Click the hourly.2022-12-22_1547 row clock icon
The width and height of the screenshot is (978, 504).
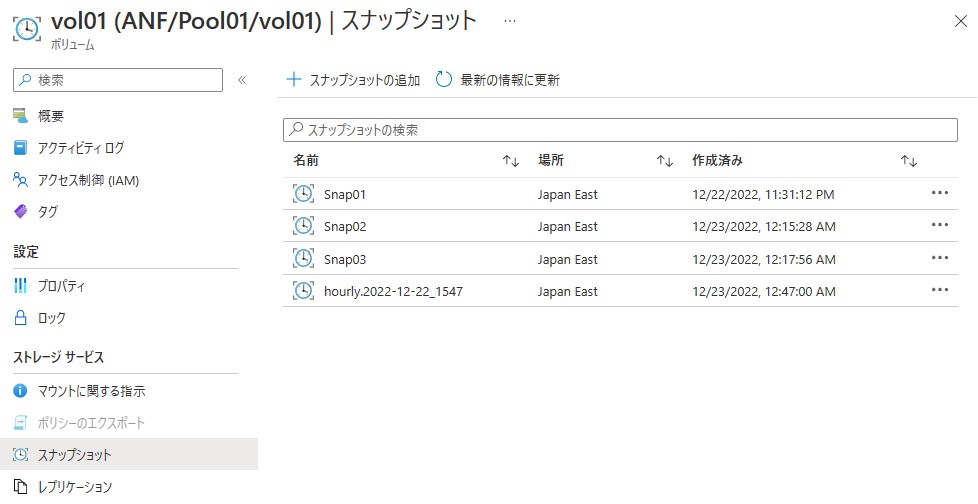tap(304, 291)
